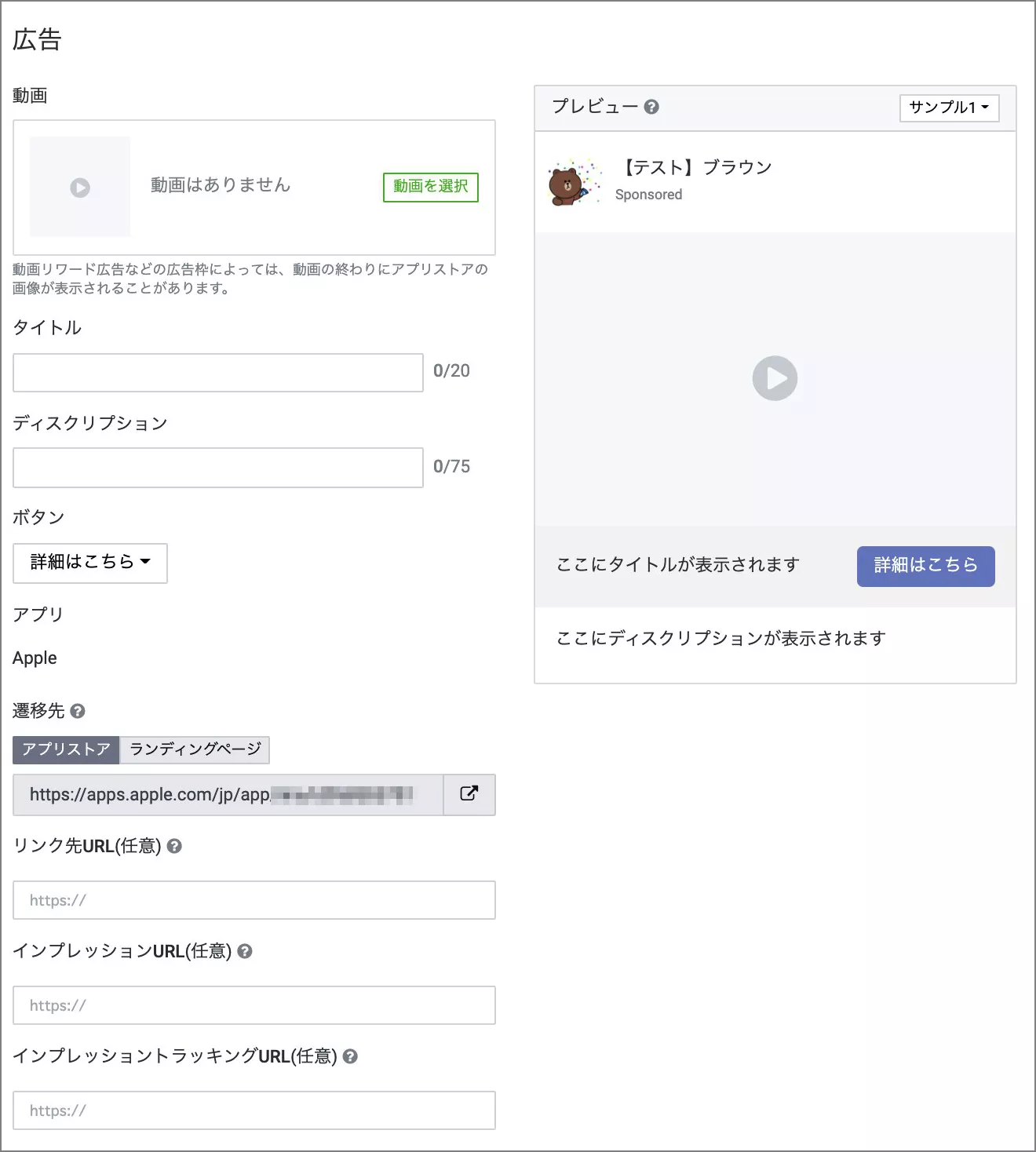Click help icon for インプレッショントラッキングURL(任意)
Image resolution: width=1036 pixels, height=1152 pixels.
coord(350,1056)
